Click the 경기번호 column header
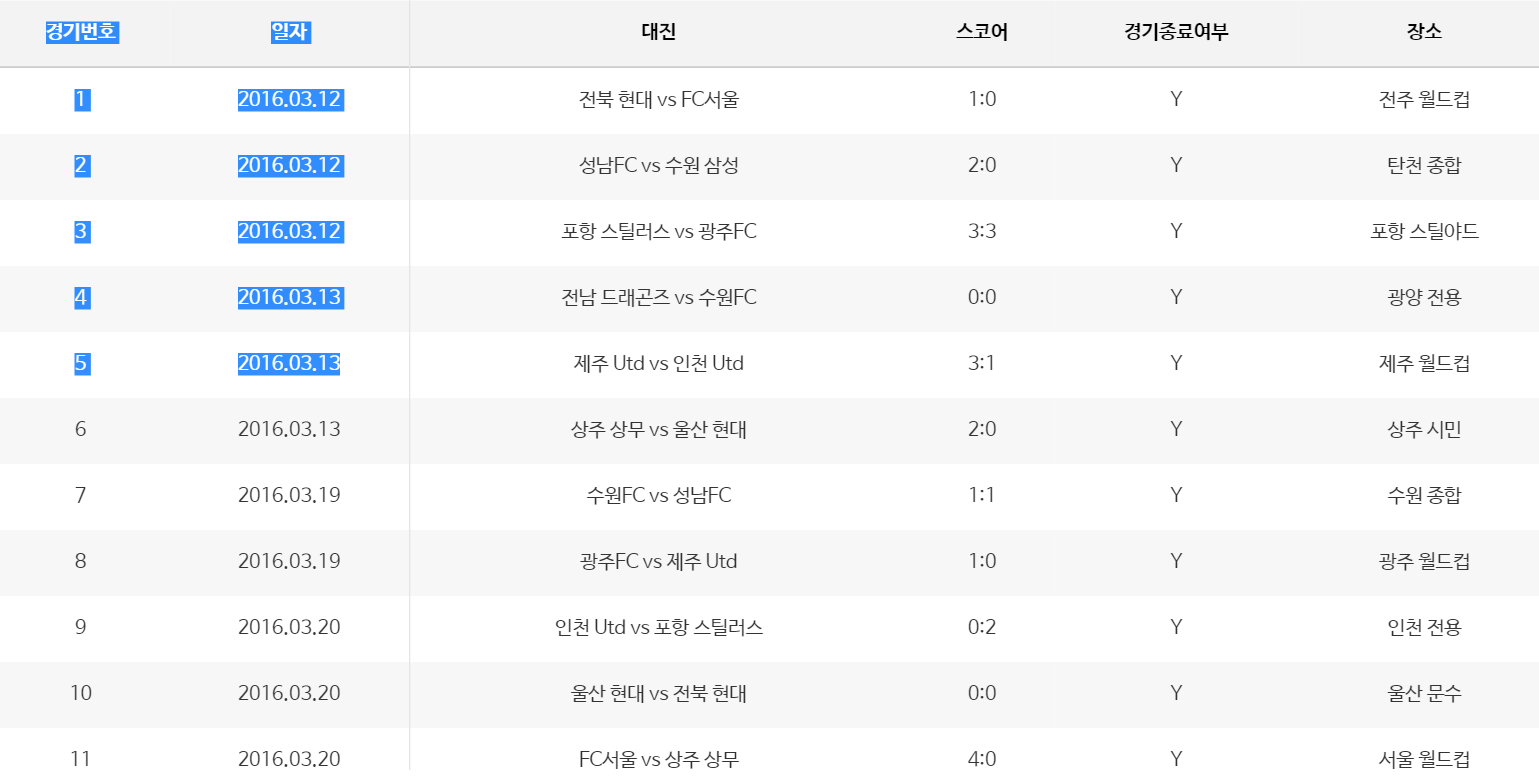 81,32
